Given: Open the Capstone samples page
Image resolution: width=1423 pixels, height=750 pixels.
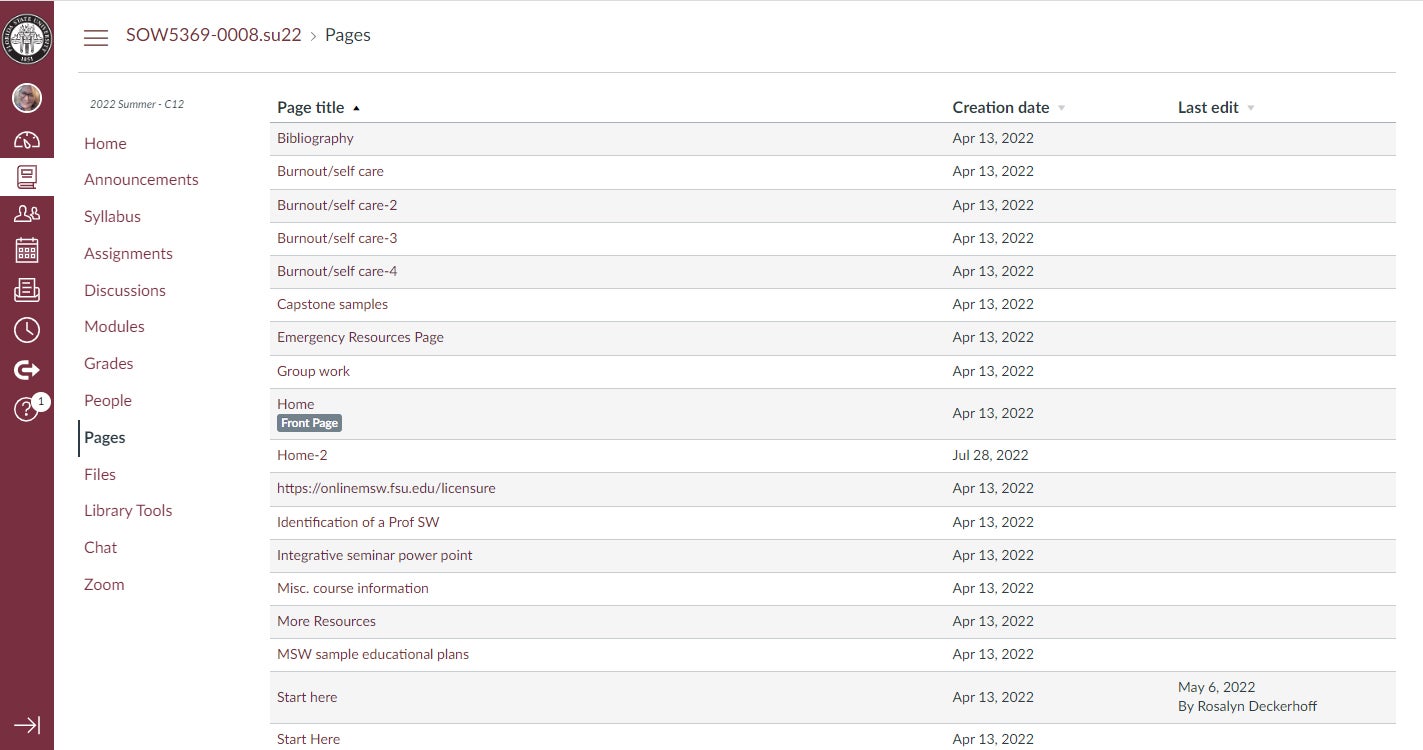Looking at the screenshot, I should click(332, 305).
